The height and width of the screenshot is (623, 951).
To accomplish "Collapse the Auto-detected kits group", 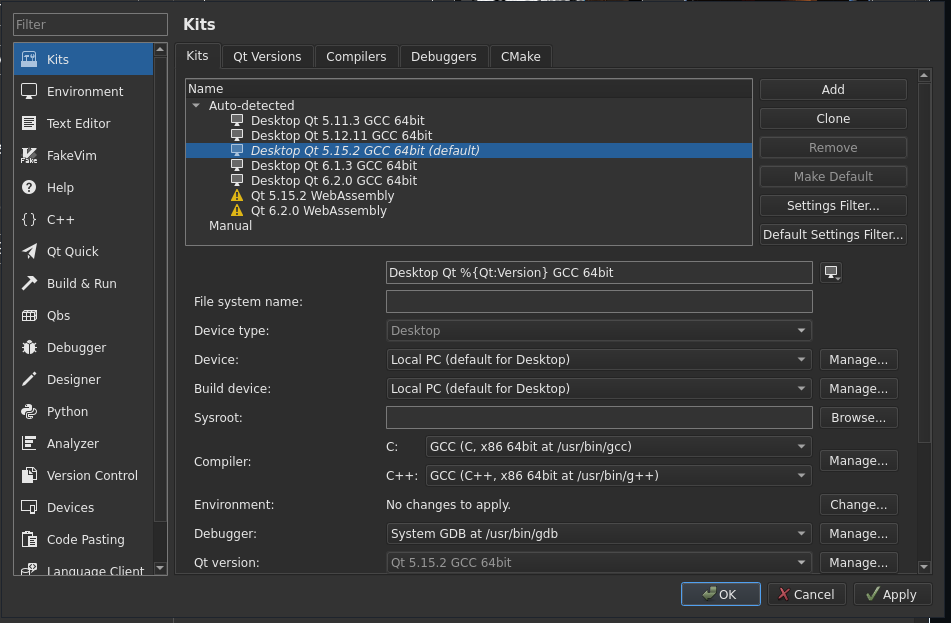I will tap(196, 104).
